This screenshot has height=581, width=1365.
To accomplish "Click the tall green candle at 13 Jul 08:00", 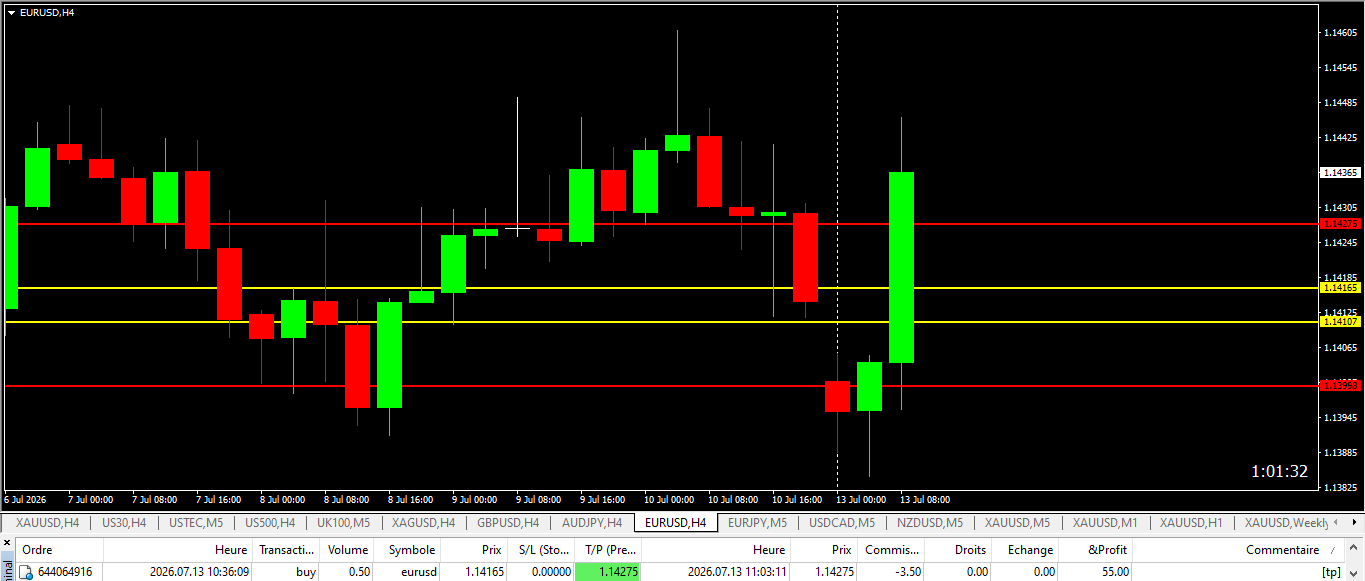I will click(901, 267).
